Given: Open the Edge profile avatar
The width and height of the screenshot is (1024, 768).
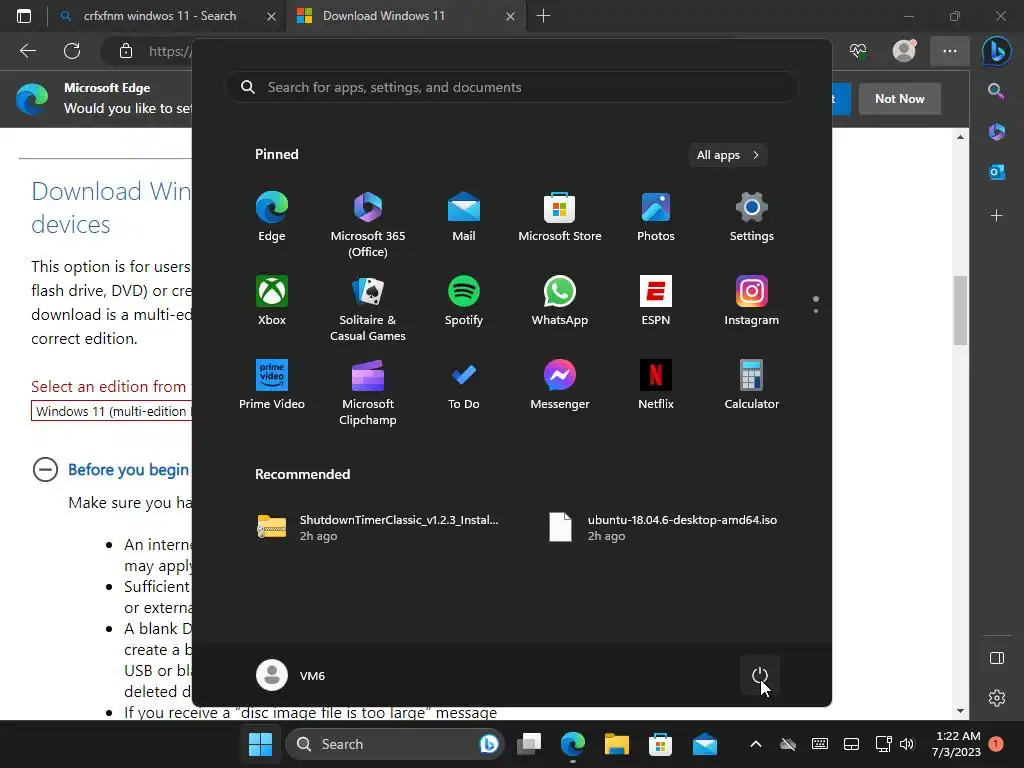Looking at the screenshot, I should tap(904, 51).
